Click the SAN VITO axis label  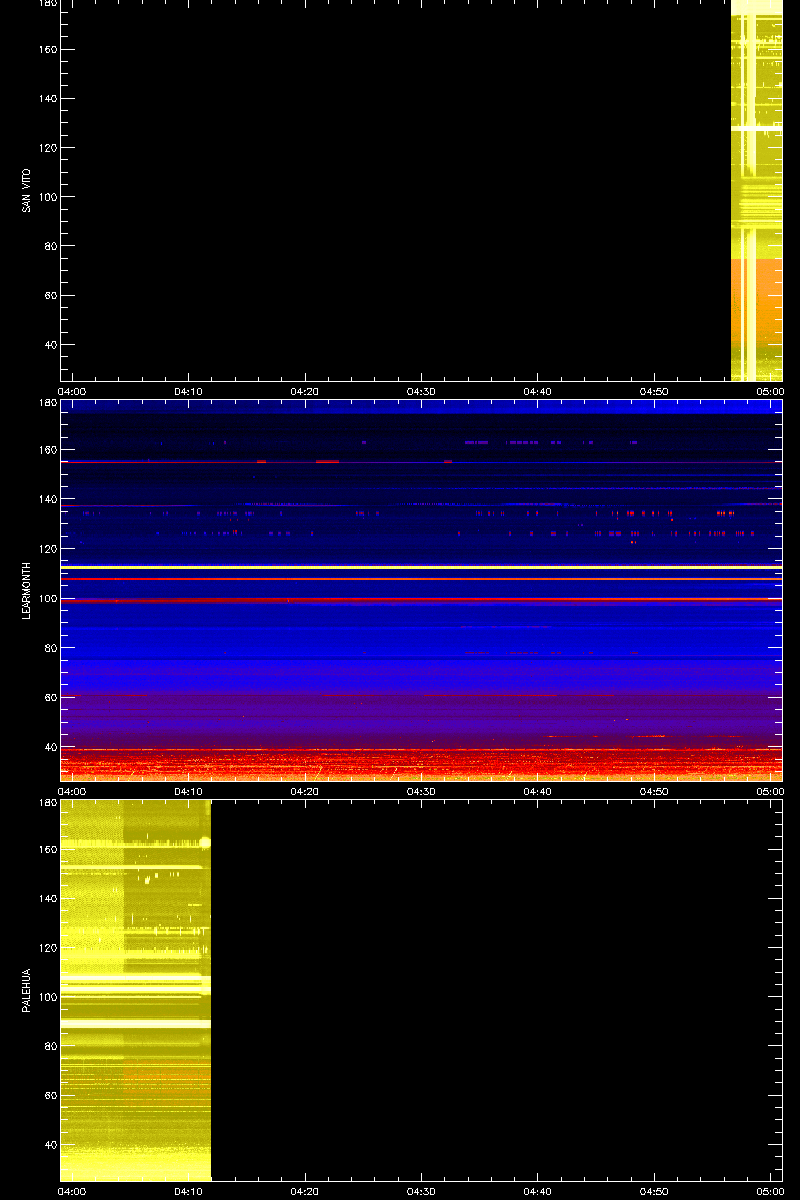[26, 190]
